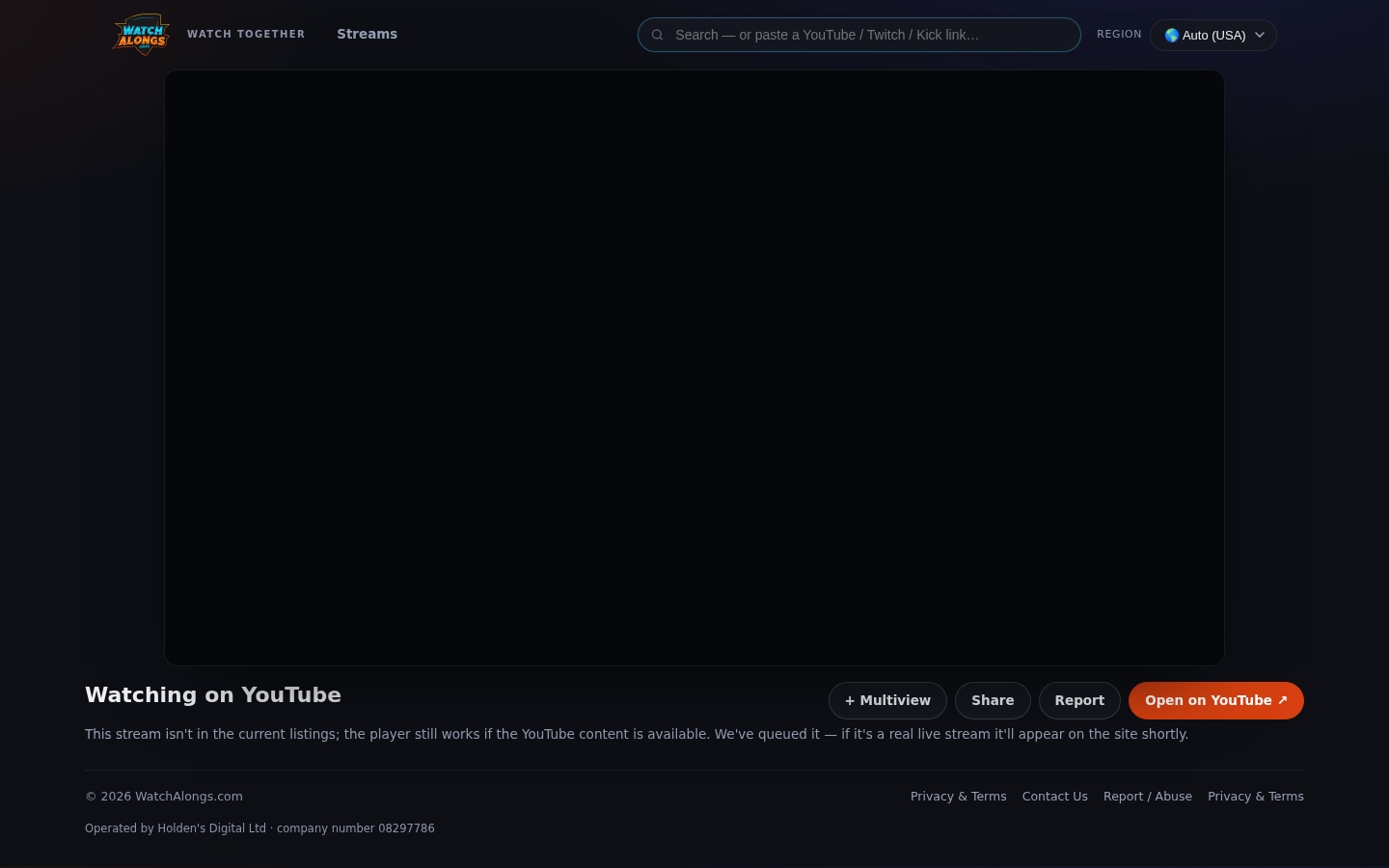Screen dimensions: 1389x868
Task: Open the last Privacy & Terms footer link
Action: click(1256, 796)
